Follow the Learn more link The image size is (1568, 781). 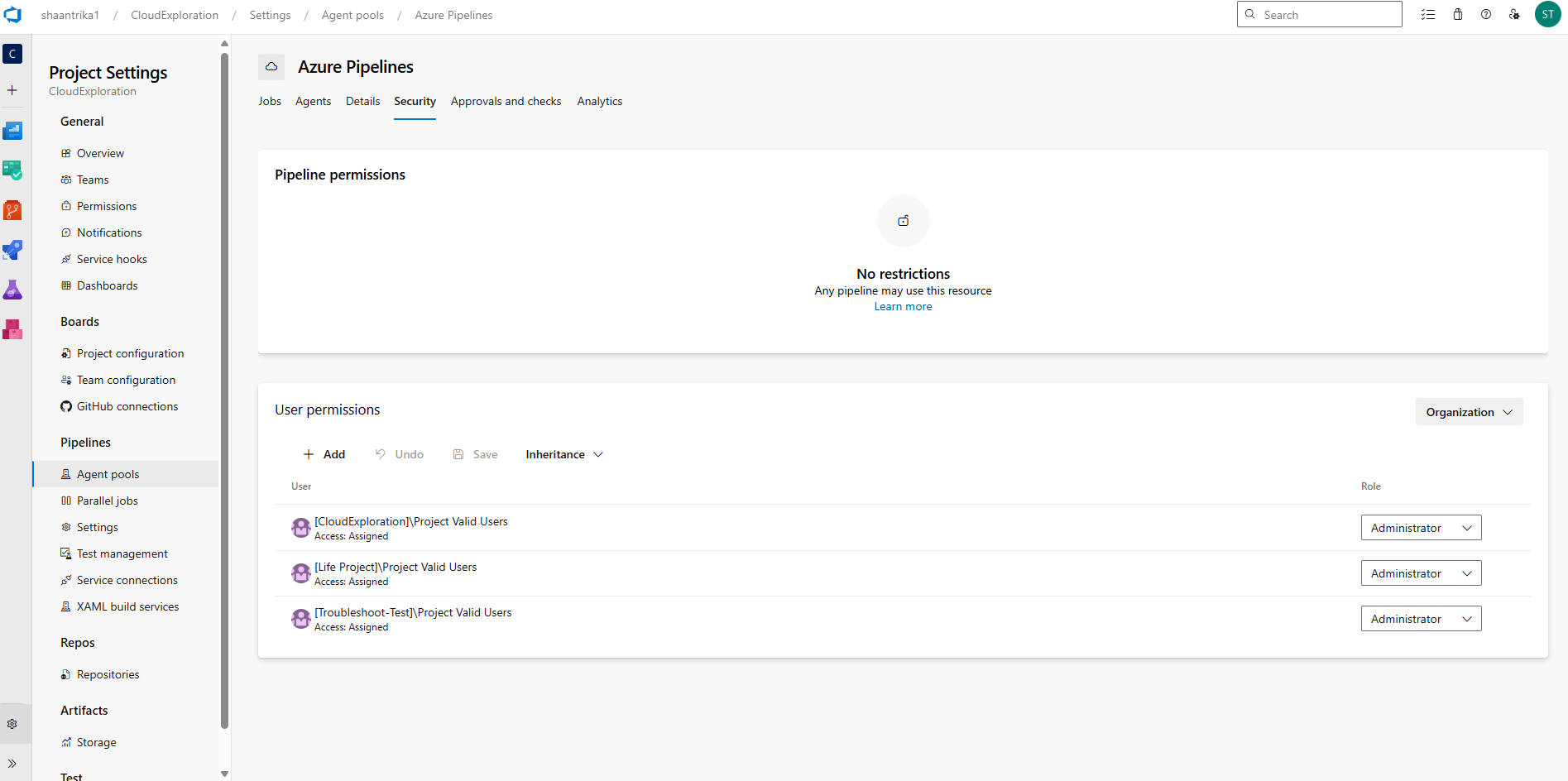pyautogui.click(x=904, y=306)
